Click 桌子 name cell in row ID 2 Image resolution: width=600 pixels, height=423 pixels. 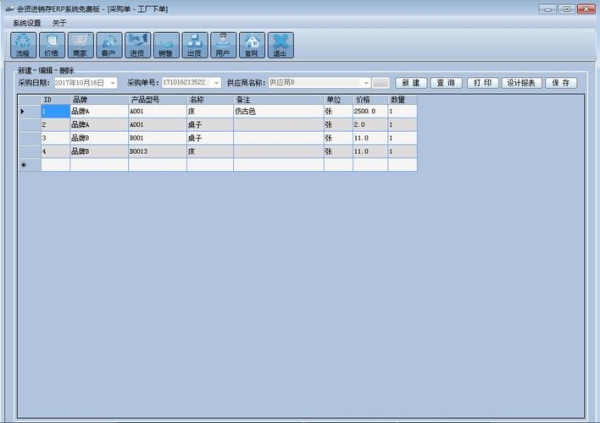coord(210,125)
